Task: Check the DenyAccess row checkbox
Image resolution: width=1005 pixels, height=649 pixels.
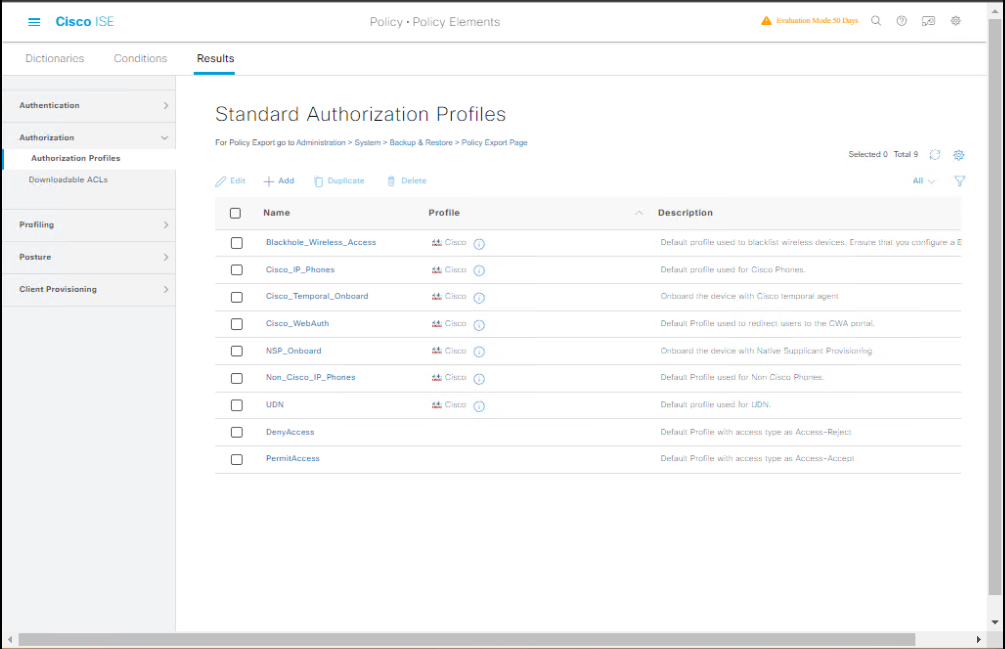Action: point(237,432)
